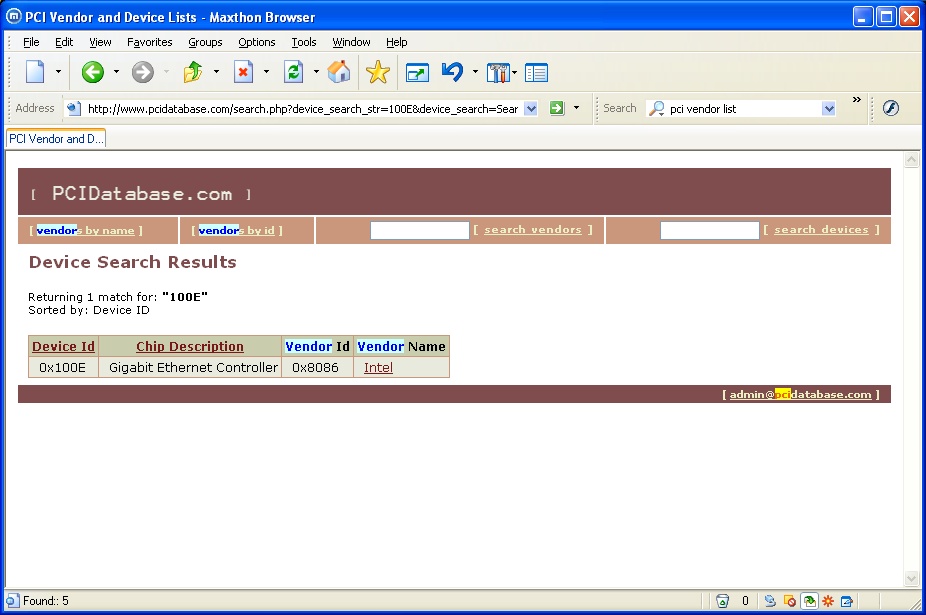Open the address bar URL dropdown

[531, 109]
